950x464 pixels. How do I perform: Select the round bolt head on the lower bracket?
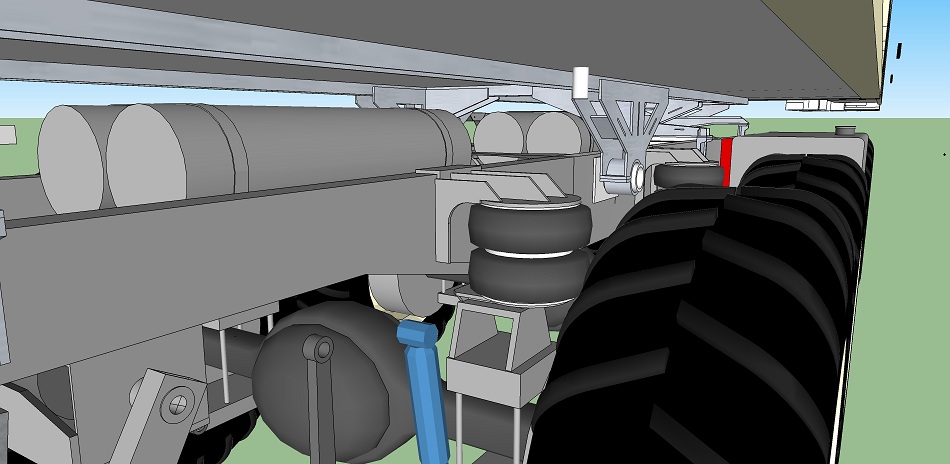[178, 405]
